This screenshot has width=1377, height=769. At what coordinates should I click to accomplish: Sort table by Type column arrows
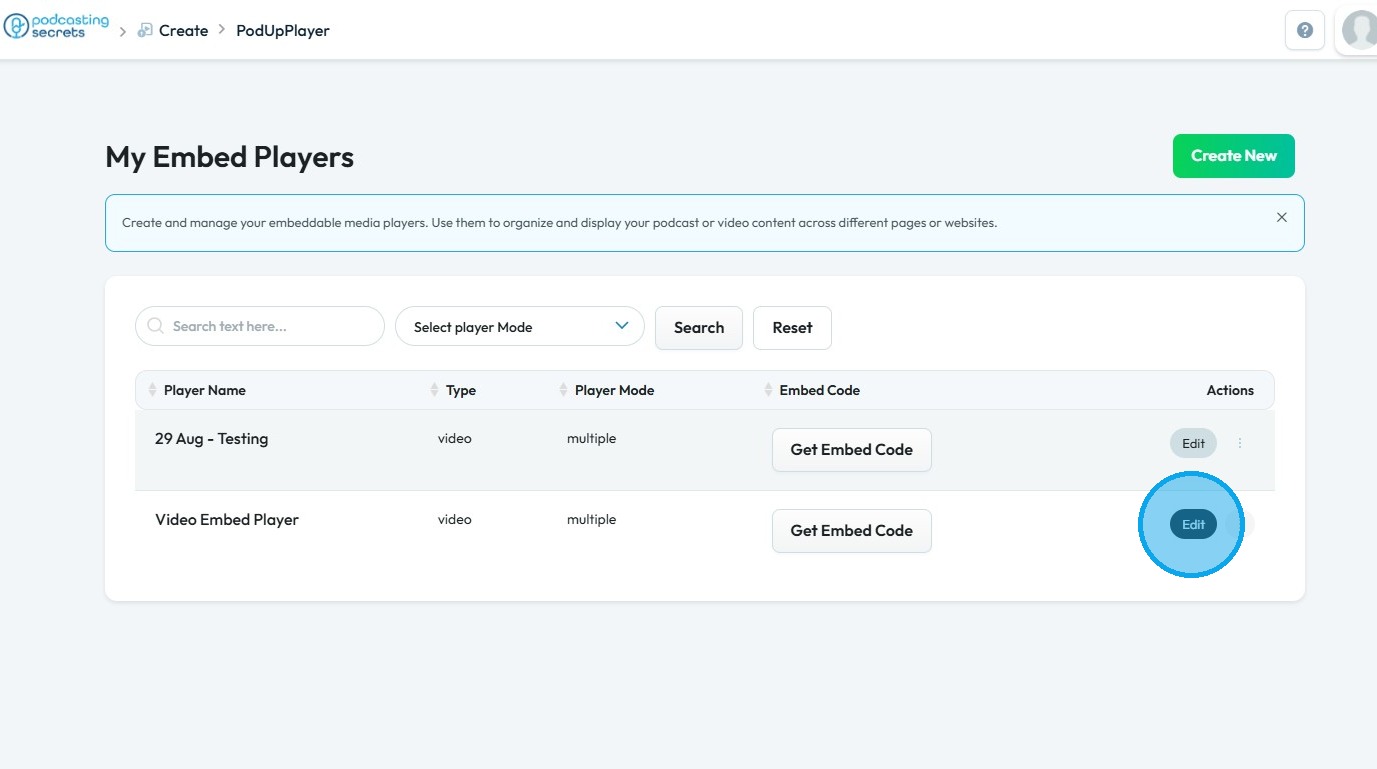click(x=435, y=390)
